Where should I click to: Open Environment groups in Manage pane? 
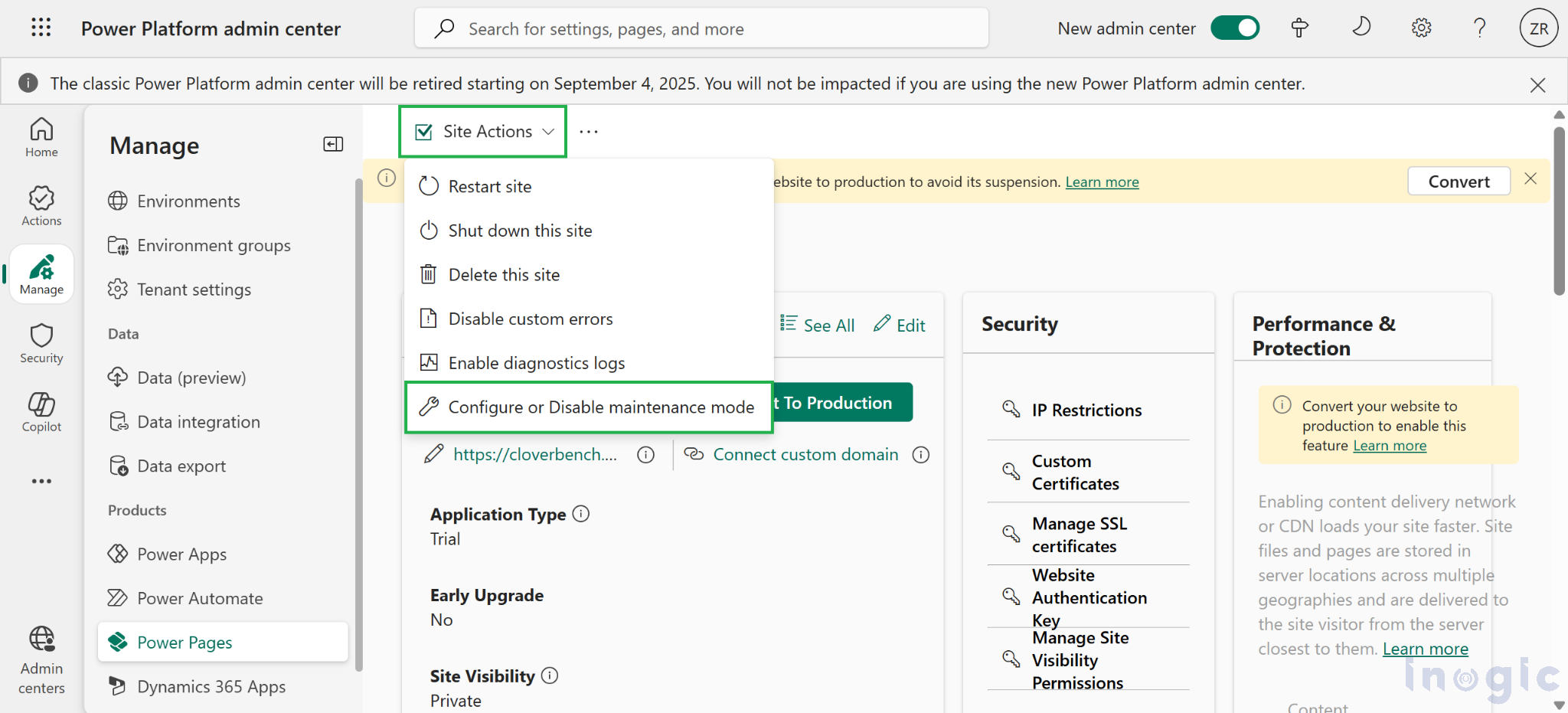(x=222, y=245)
